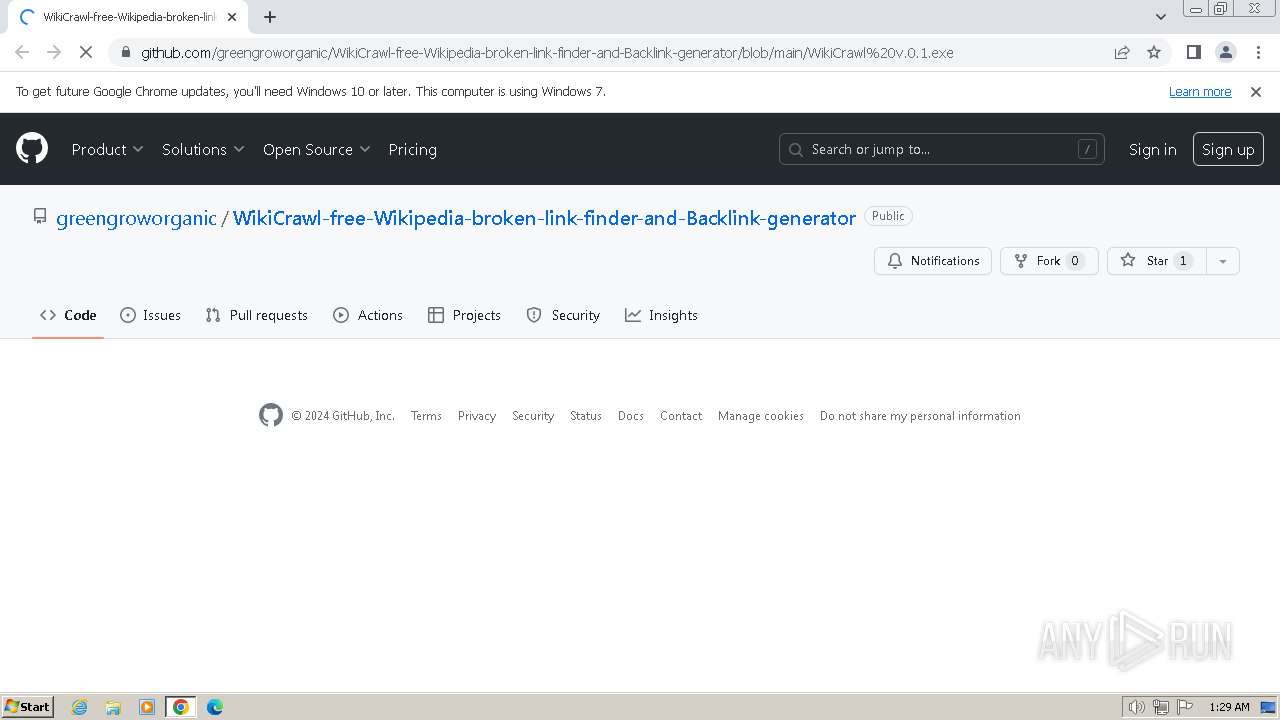This screenshot has height=720, width=1280.
Task: Open the Action Center flag icon
Action: point(1184,707)
